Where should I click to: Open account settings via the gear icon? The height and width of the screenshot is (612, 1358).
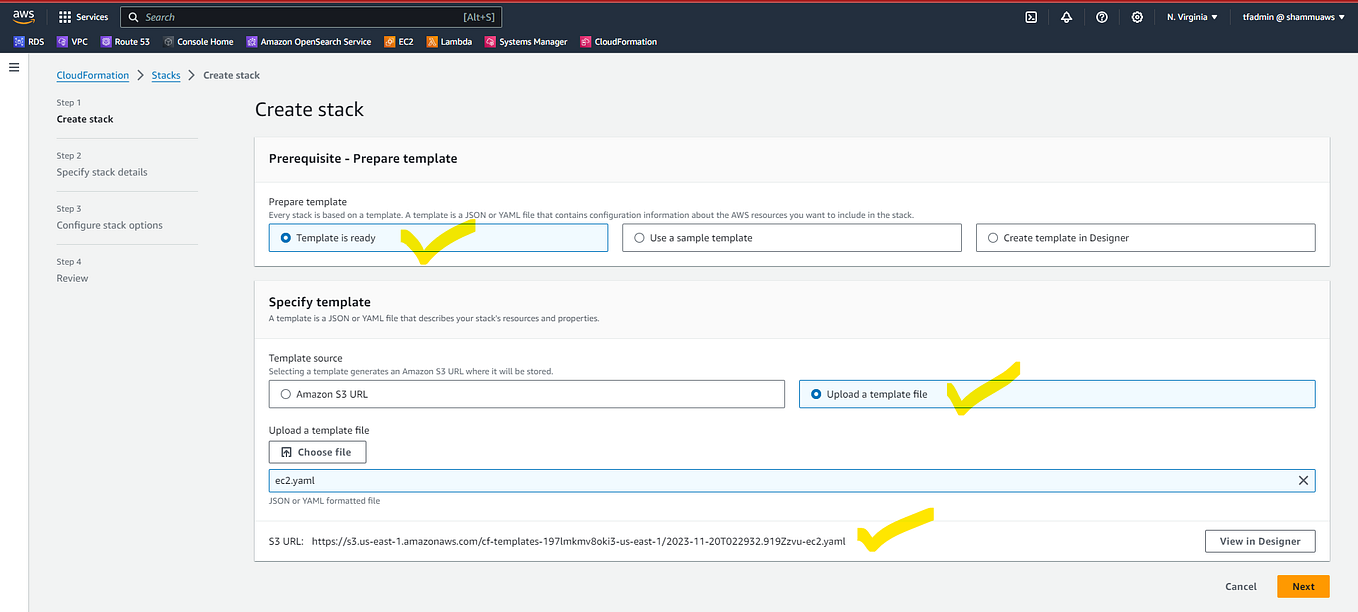click(x=1136, y=17)
